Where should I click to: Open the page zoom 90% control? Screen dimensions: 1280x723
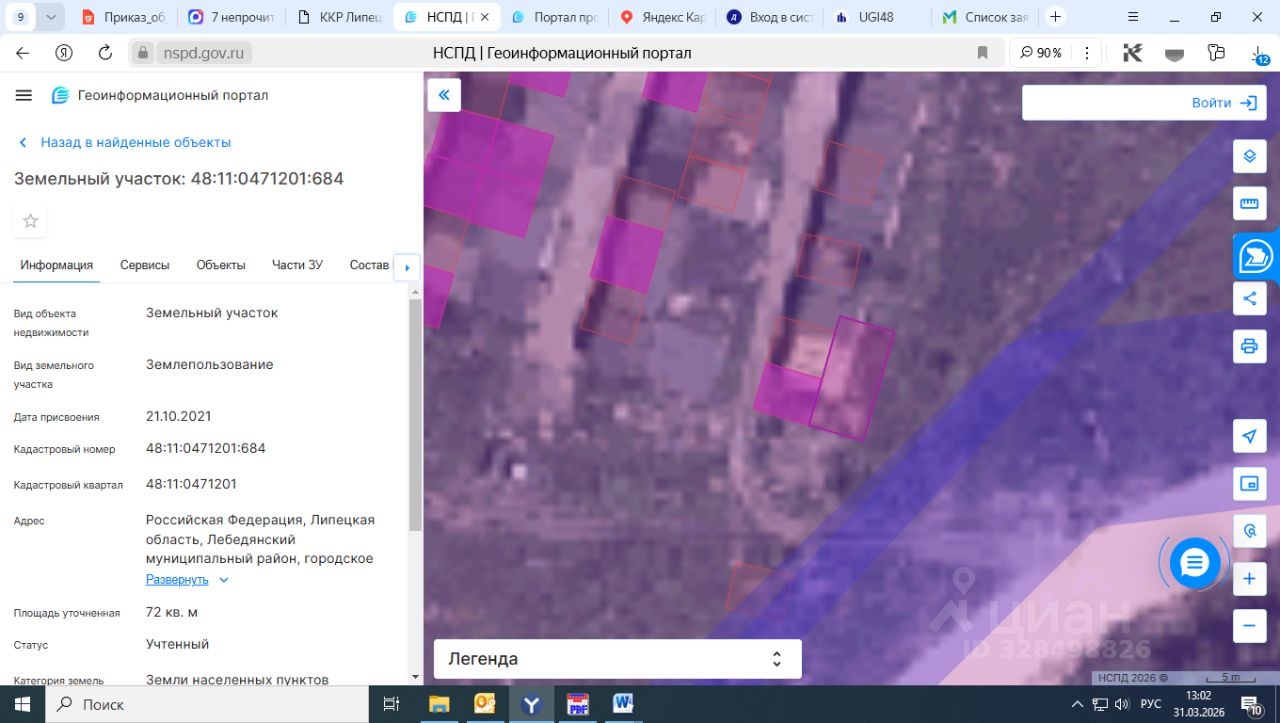point(1040,53)
